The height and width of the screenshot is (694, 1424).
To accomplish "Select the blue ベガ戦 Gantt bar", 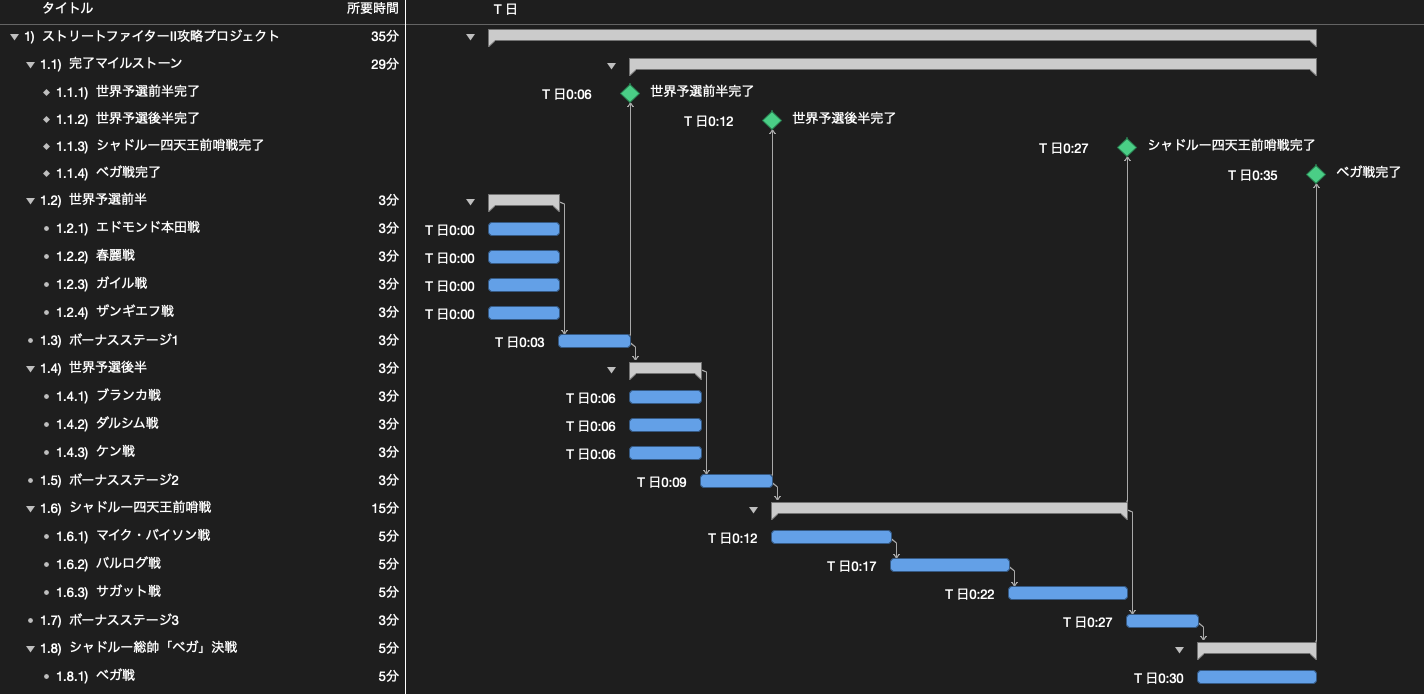I will [x=1257, y=677].
